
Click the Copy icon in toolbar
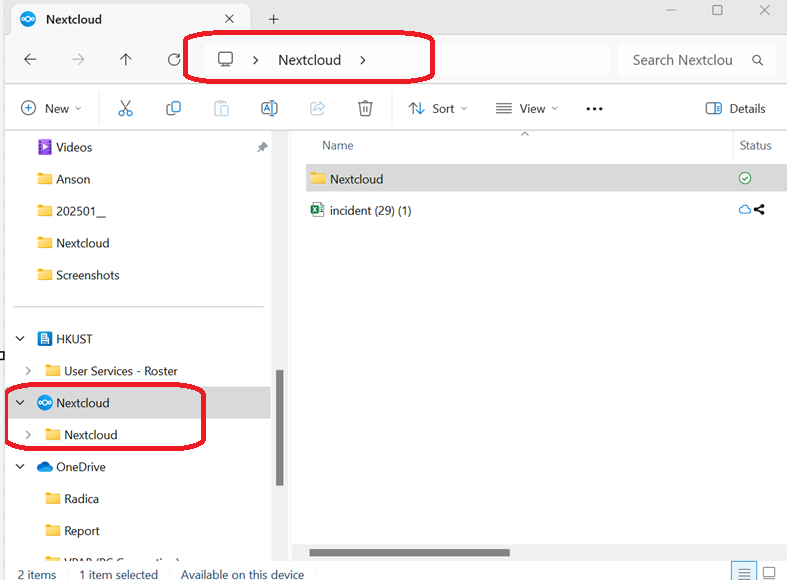coord(173,108)
